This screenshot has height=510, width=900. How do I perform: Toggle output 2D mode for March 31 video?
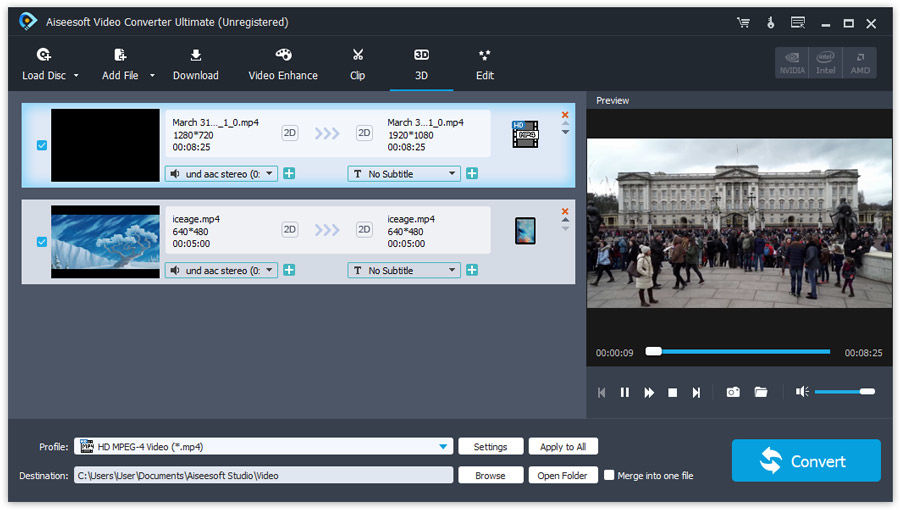click(x=364, y=133)
